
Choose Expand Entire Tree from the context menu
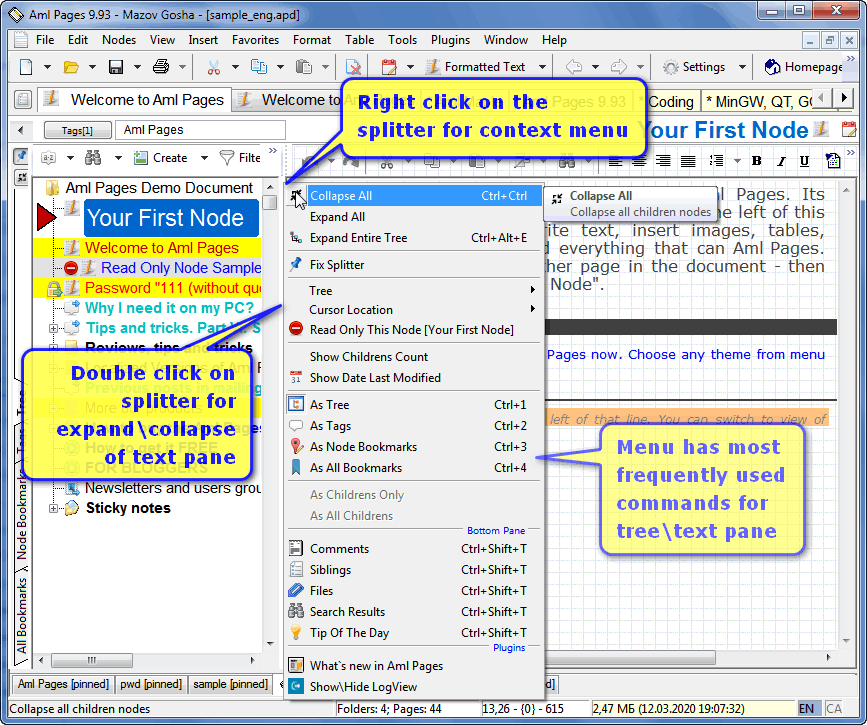coord(414,238)
